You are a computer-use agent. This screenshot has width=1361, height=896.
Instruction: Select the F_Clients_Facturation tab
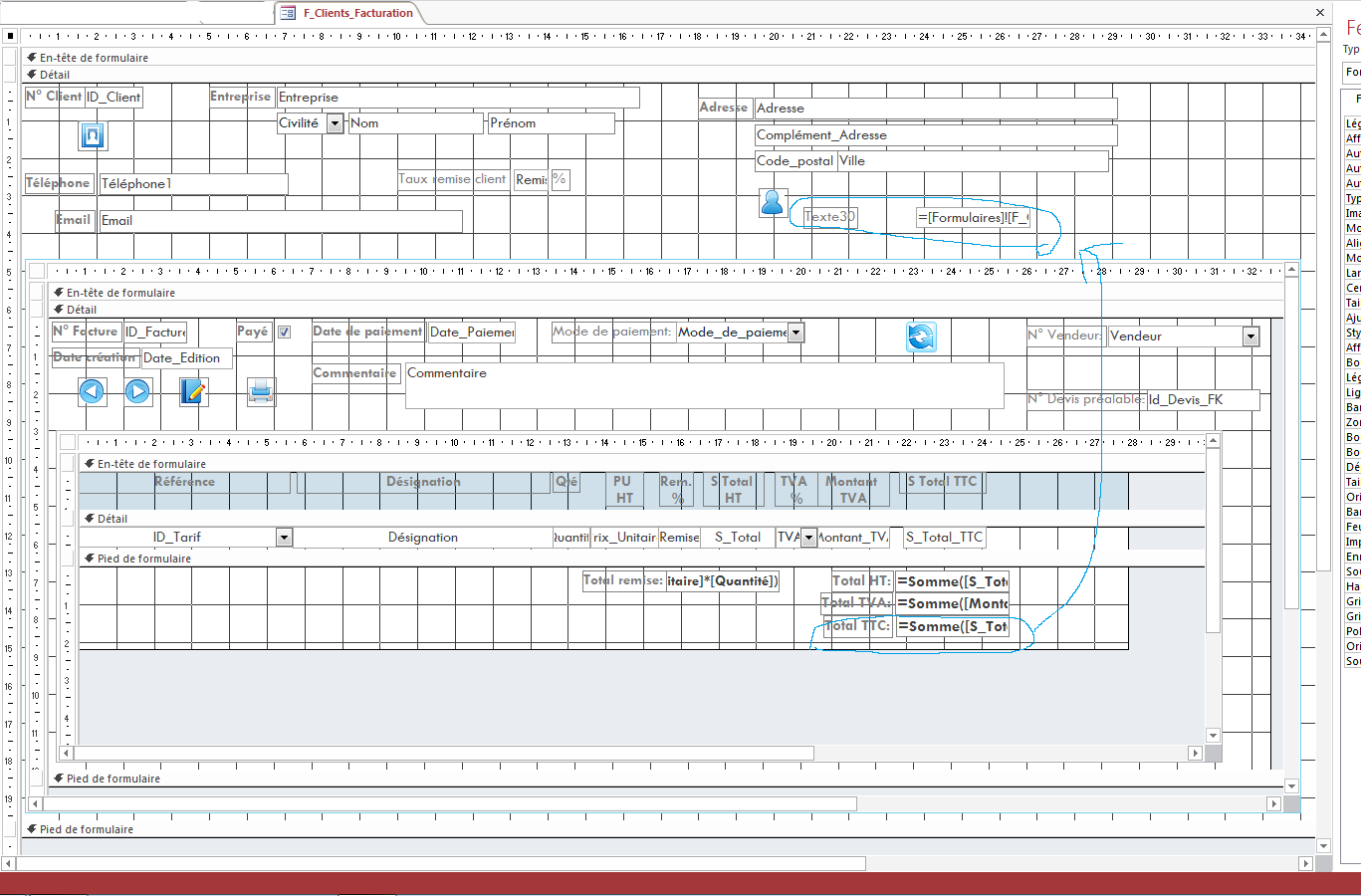358,13
